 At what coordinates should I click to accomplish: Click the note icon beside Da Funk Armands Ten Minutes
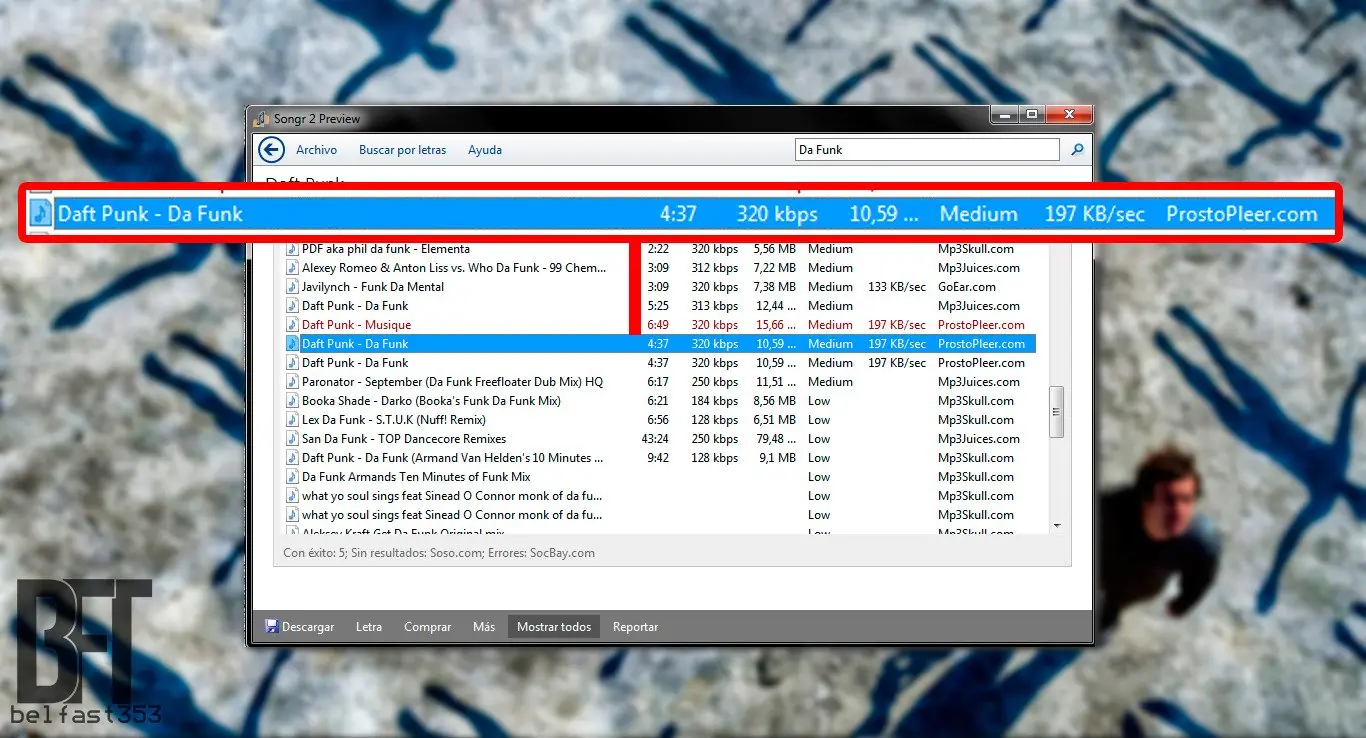(x=292, y=477)
